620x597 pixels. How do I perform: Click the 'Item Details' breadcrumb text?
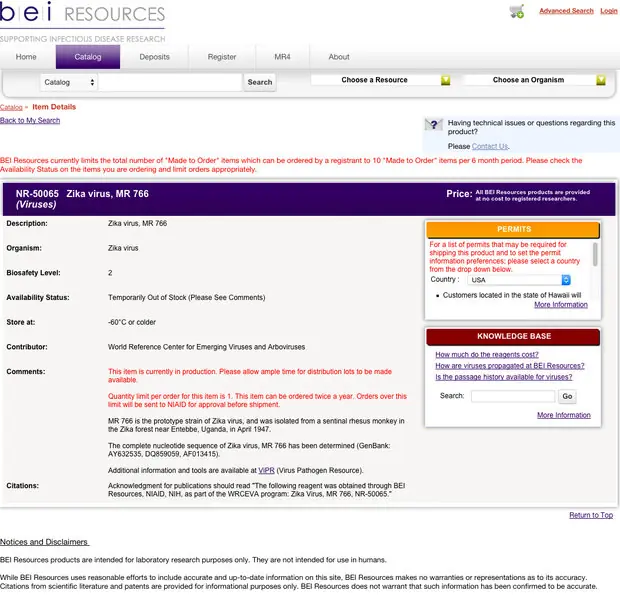point(54,107)
